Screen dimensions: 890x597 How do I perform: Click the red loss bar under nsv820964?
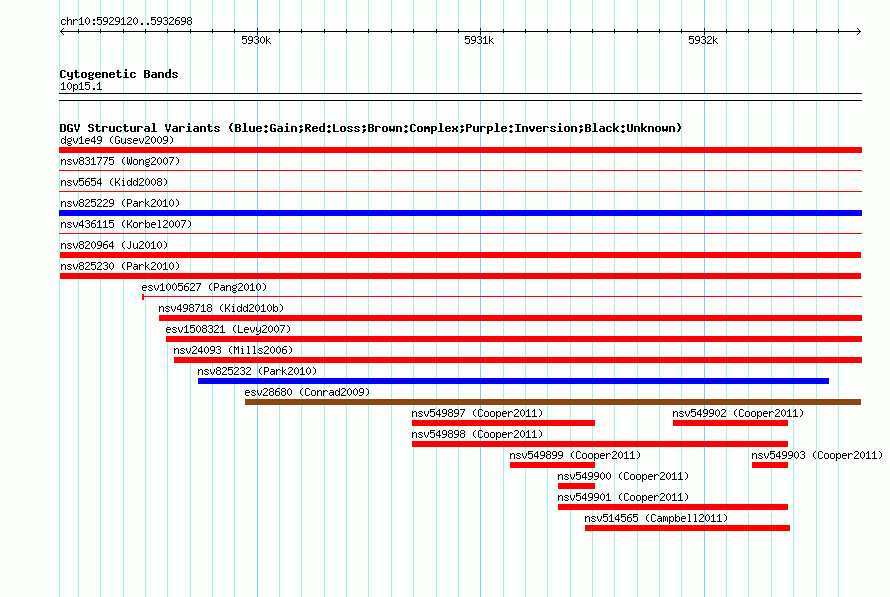coord(460,255)
